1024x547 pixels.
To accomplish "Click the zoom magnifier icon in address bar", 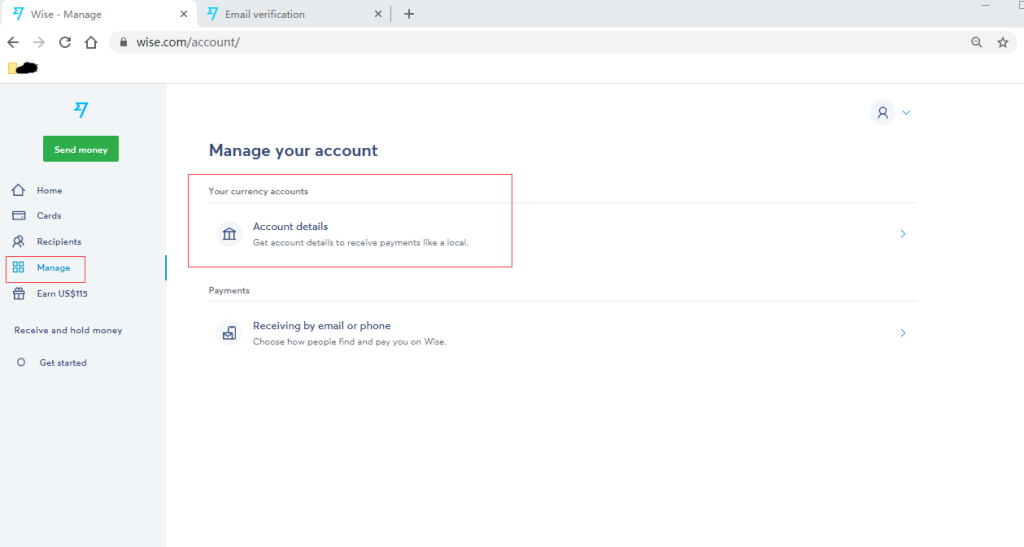I will 976,42.
